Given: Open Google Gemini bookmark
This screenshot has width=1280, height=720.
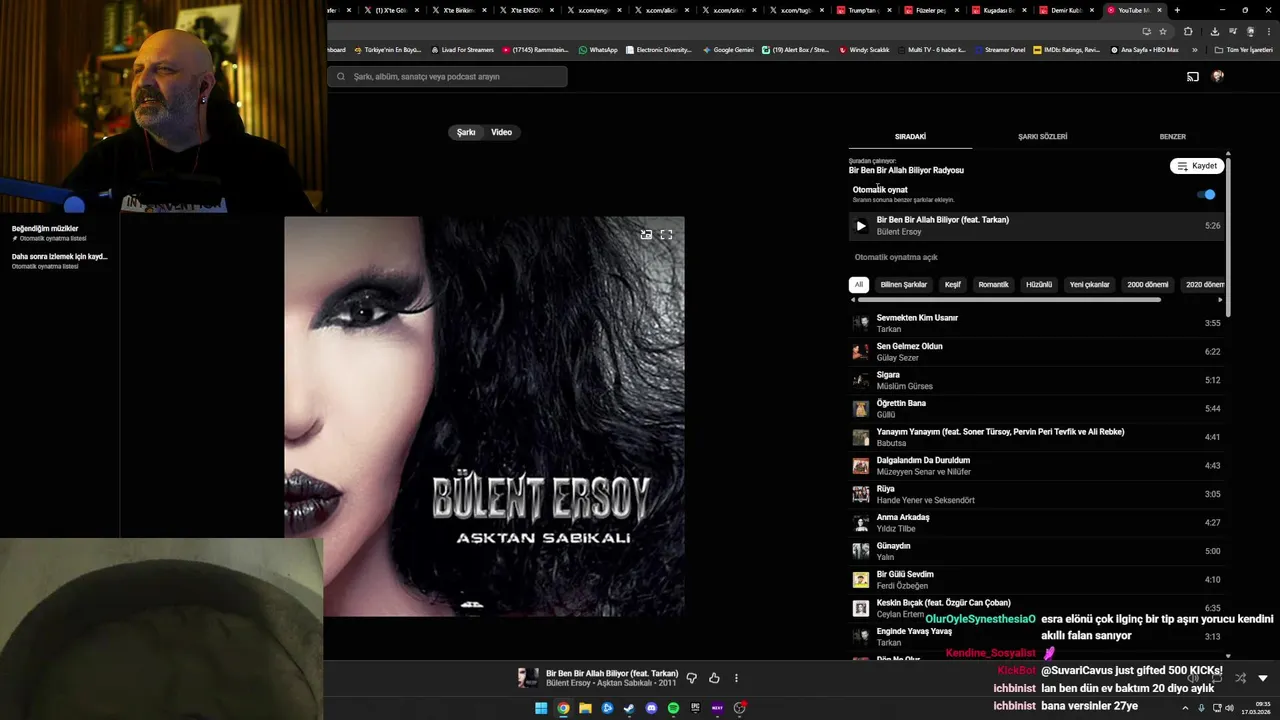Looking at the screenshot, I should click(728, 50).
